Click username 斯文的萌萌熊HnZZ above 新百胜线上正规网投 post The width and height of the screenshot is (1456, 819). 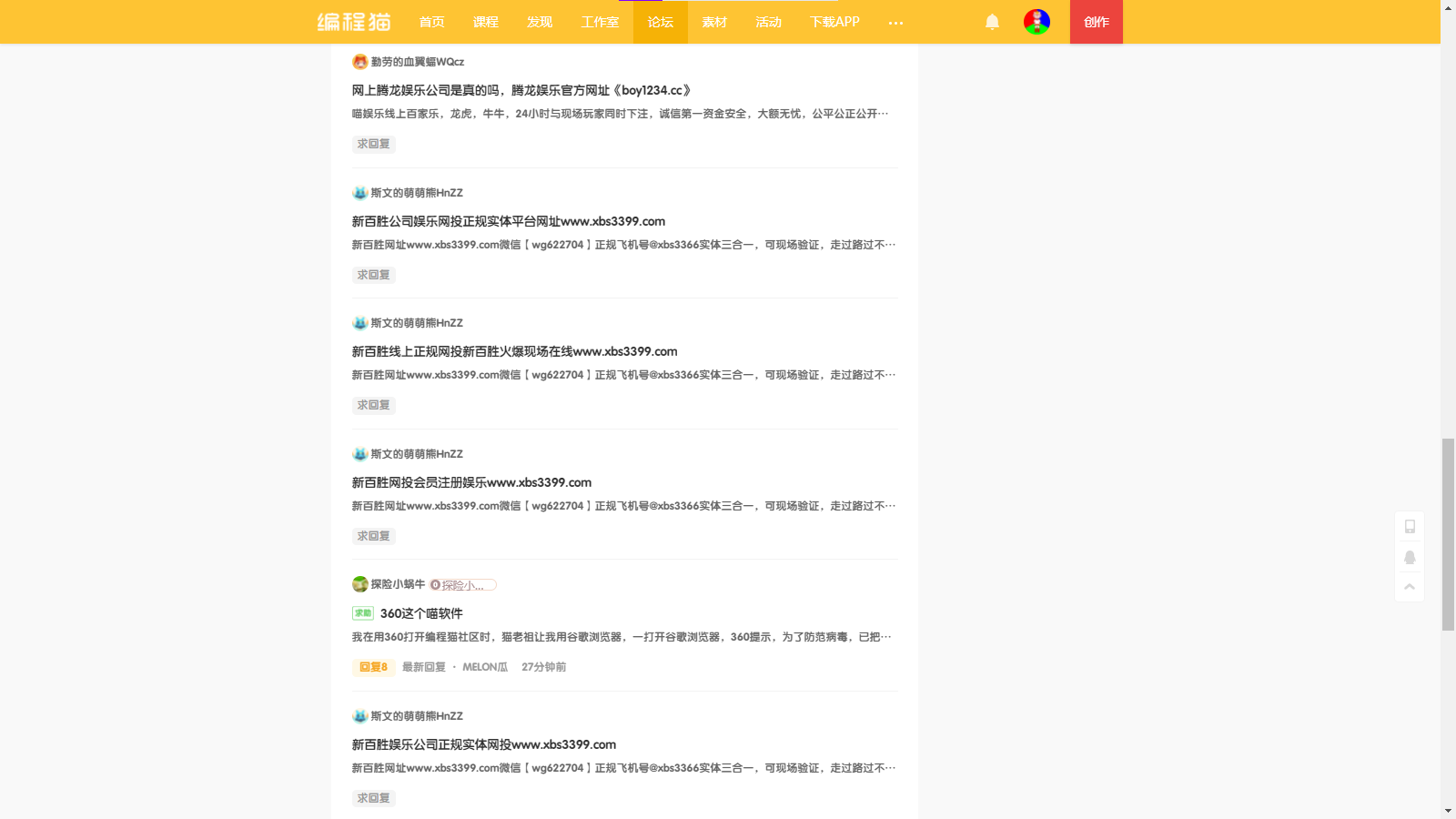coord(417,323)
